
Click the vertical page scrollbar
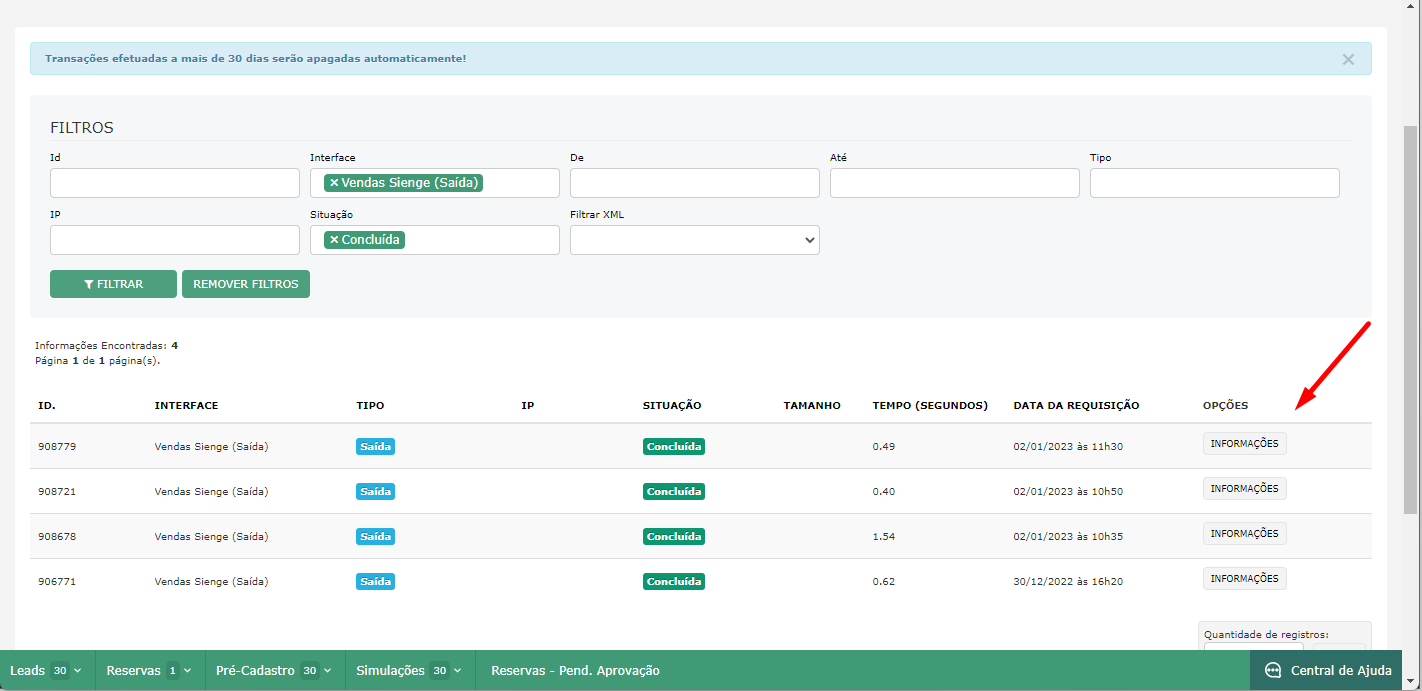(x=1411, y=320)
